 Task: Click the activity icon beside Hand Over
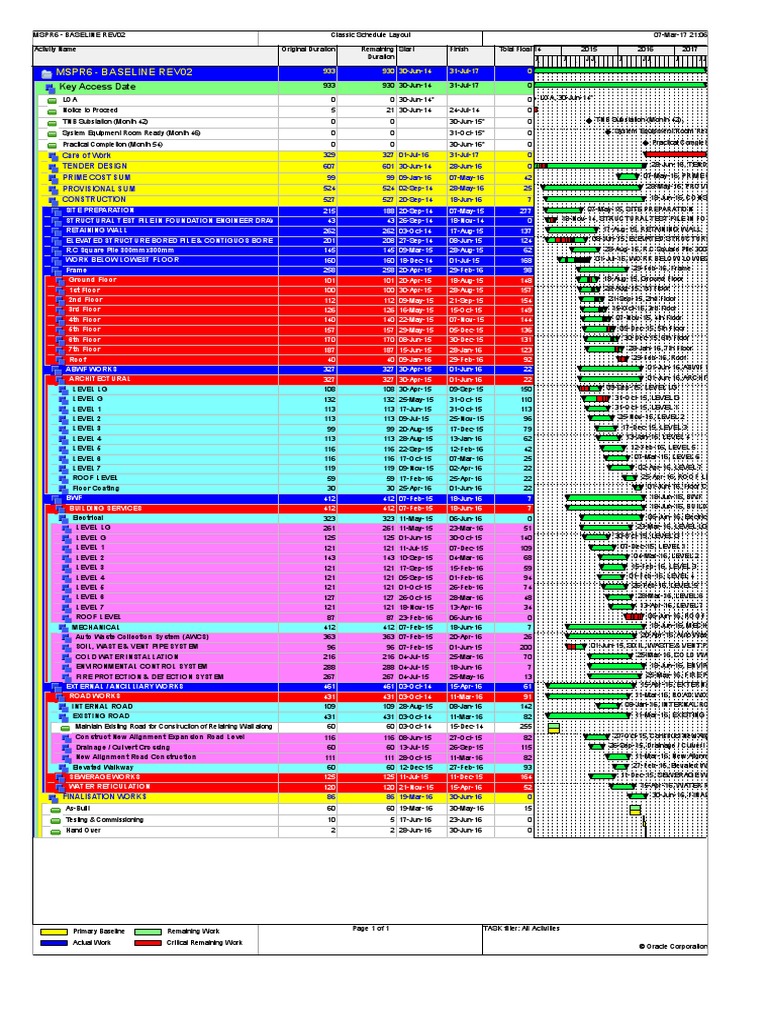[x=56, y=832]
